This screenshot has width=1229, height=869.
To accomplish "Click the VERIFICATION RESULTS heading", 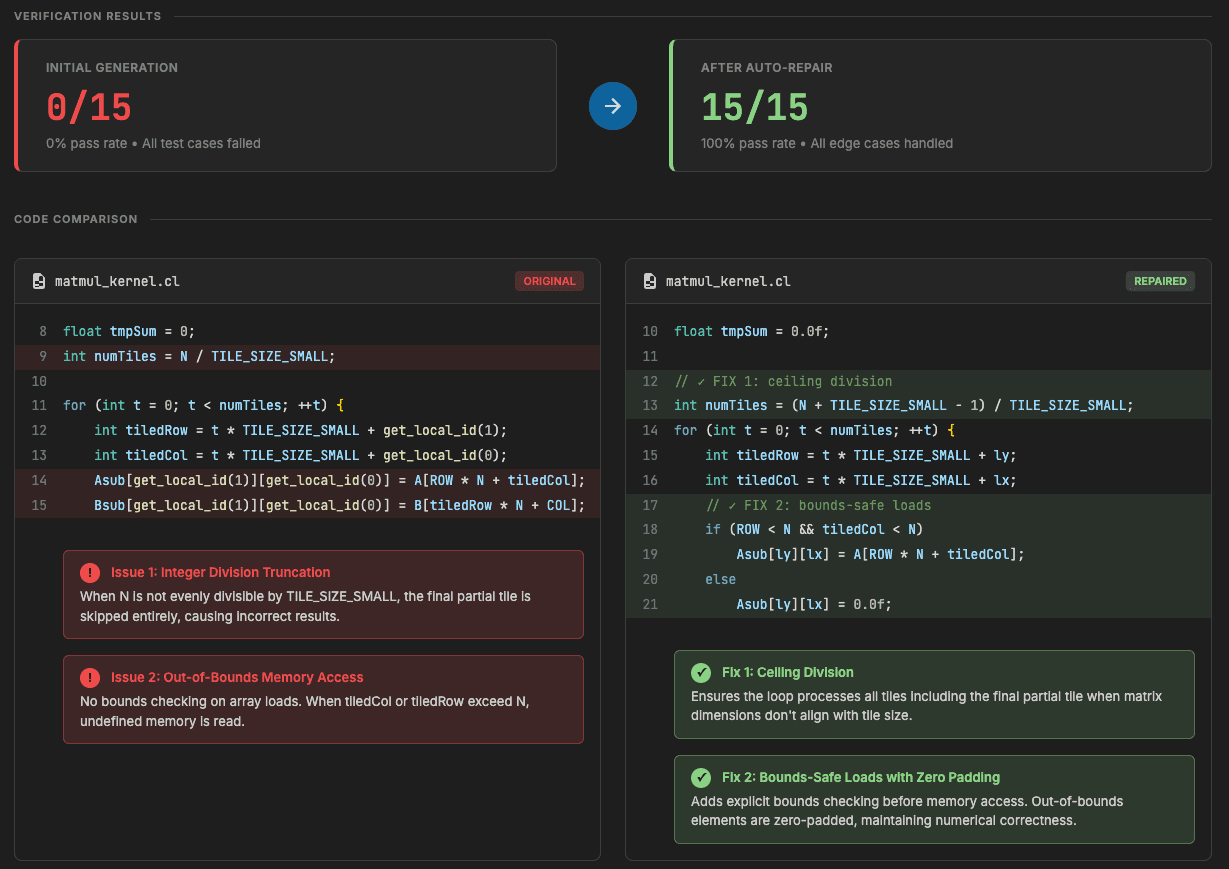I will [x=87, y=16].
